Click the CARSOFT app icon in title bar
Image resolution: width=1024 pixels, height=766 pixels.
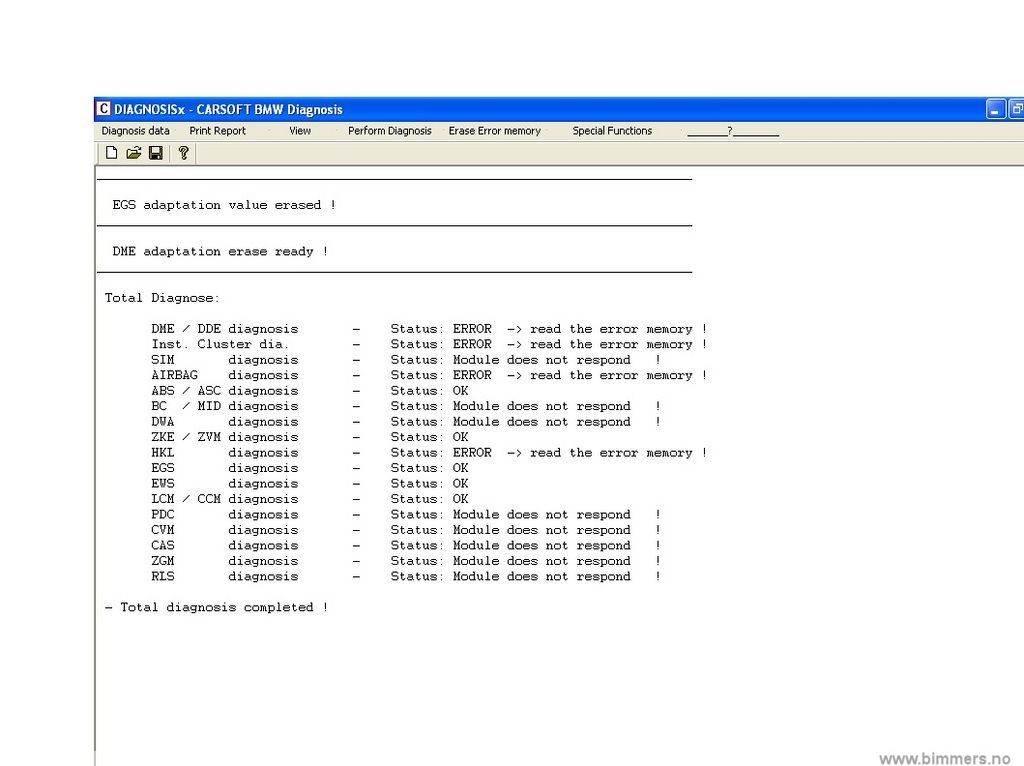103,109
